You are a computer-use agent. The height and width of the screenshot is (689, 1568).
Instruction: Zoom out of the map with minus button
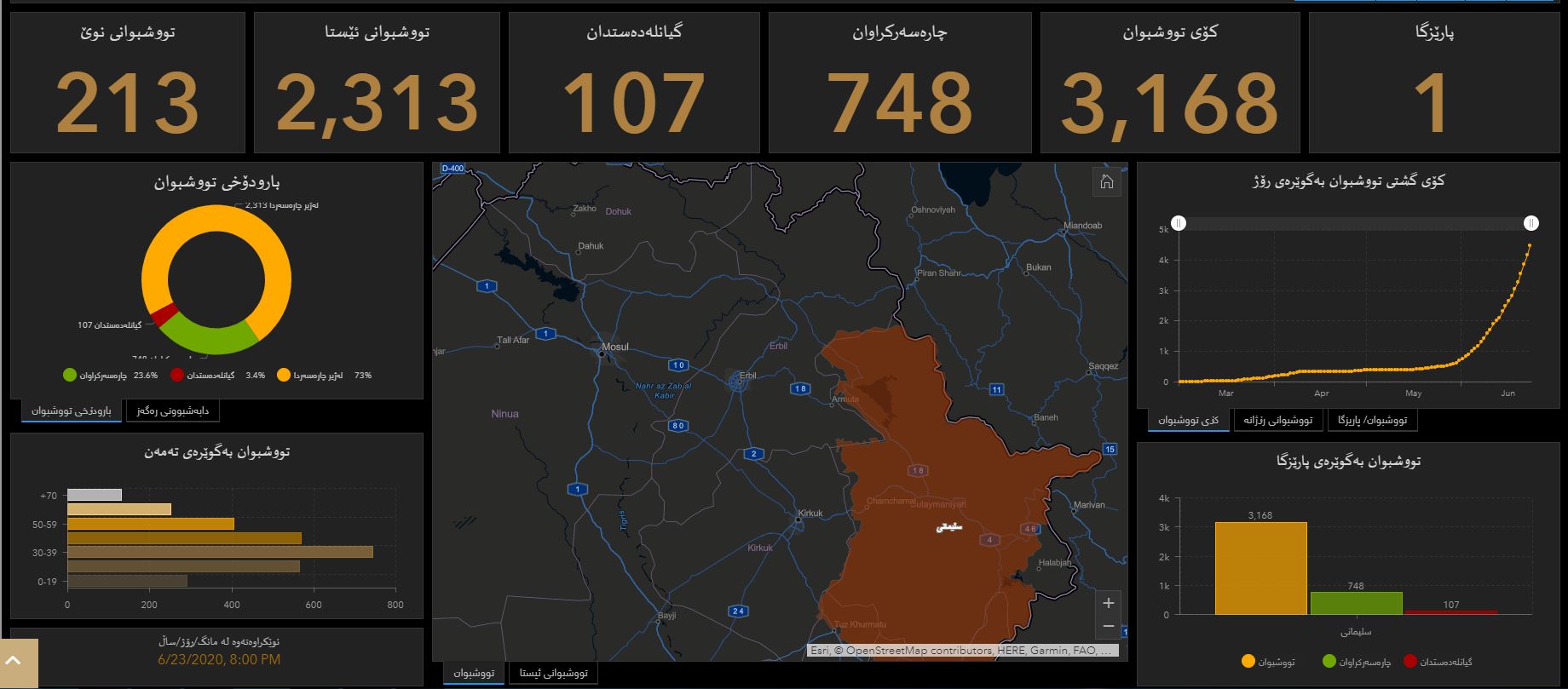pyautogui.click(x=1108, y=627)
